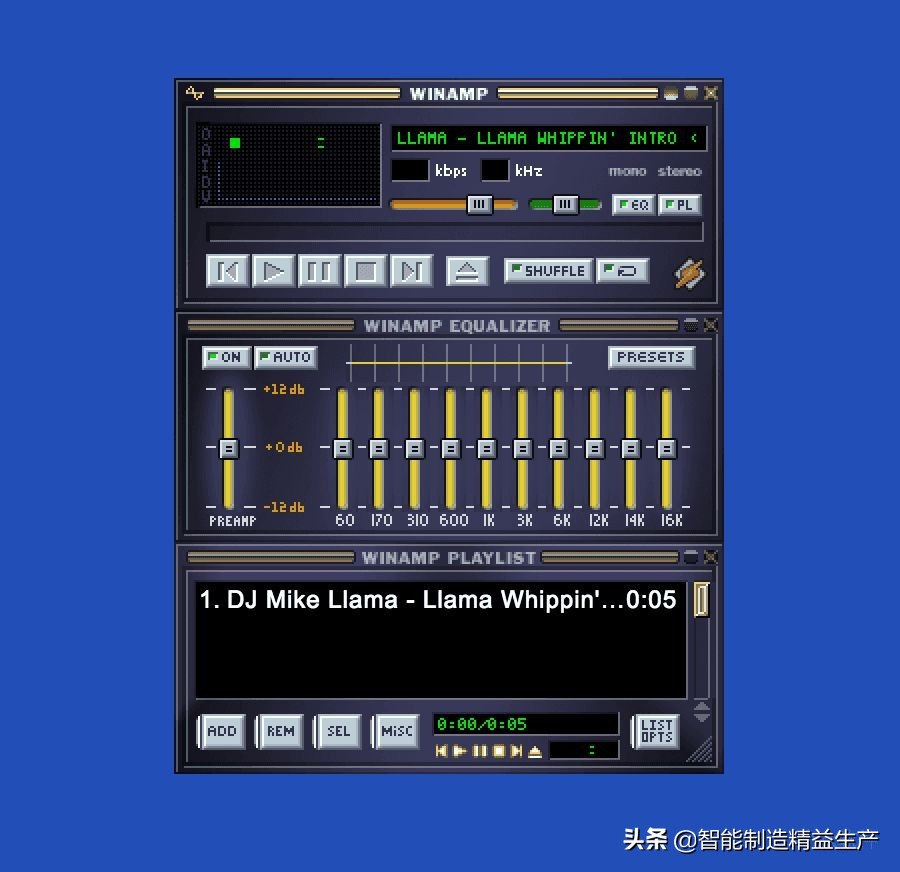
Task: Pause playback with the large Pause button
Action: pos(319,270)
